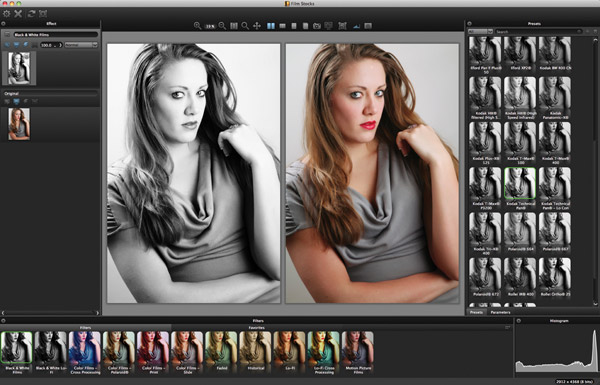Select the Motion Picture Films filter
This screenshot has height=385, width=600.
click(357, 352)
